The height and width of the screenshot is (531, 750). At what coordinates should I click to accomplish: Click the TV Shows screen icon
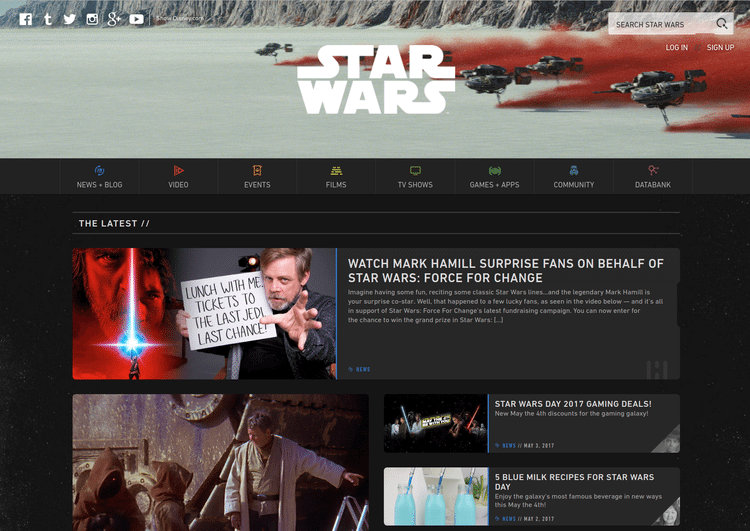pyautogui.click(x=415, y=171)
